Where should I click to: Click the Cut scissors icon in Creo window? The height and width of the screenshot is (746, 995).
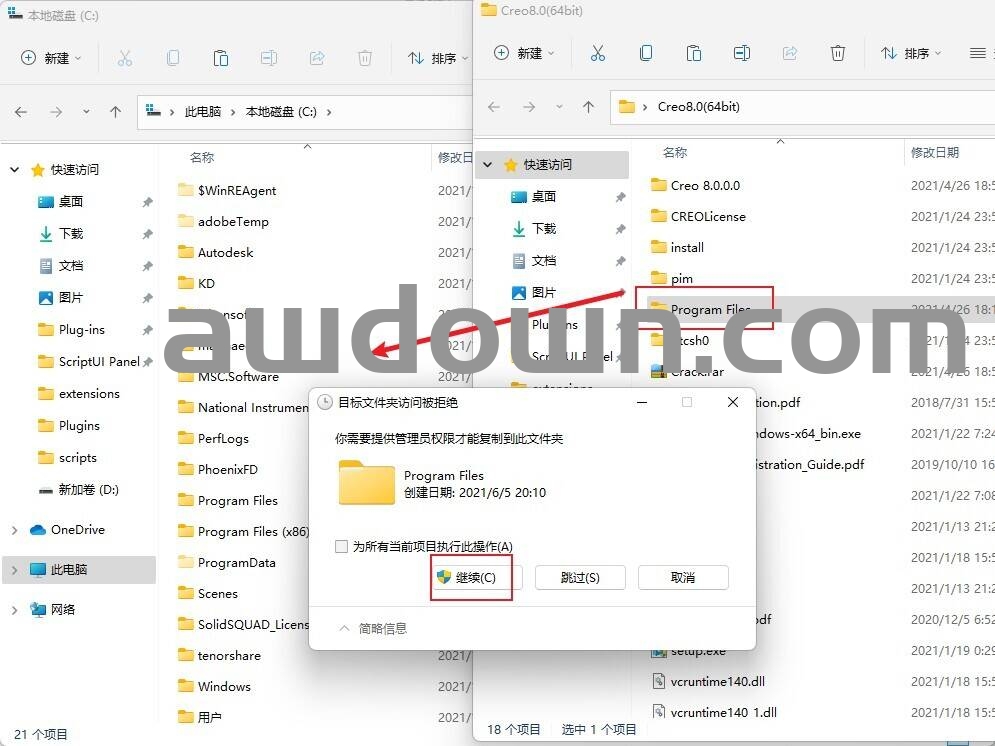tap(598, 53)
